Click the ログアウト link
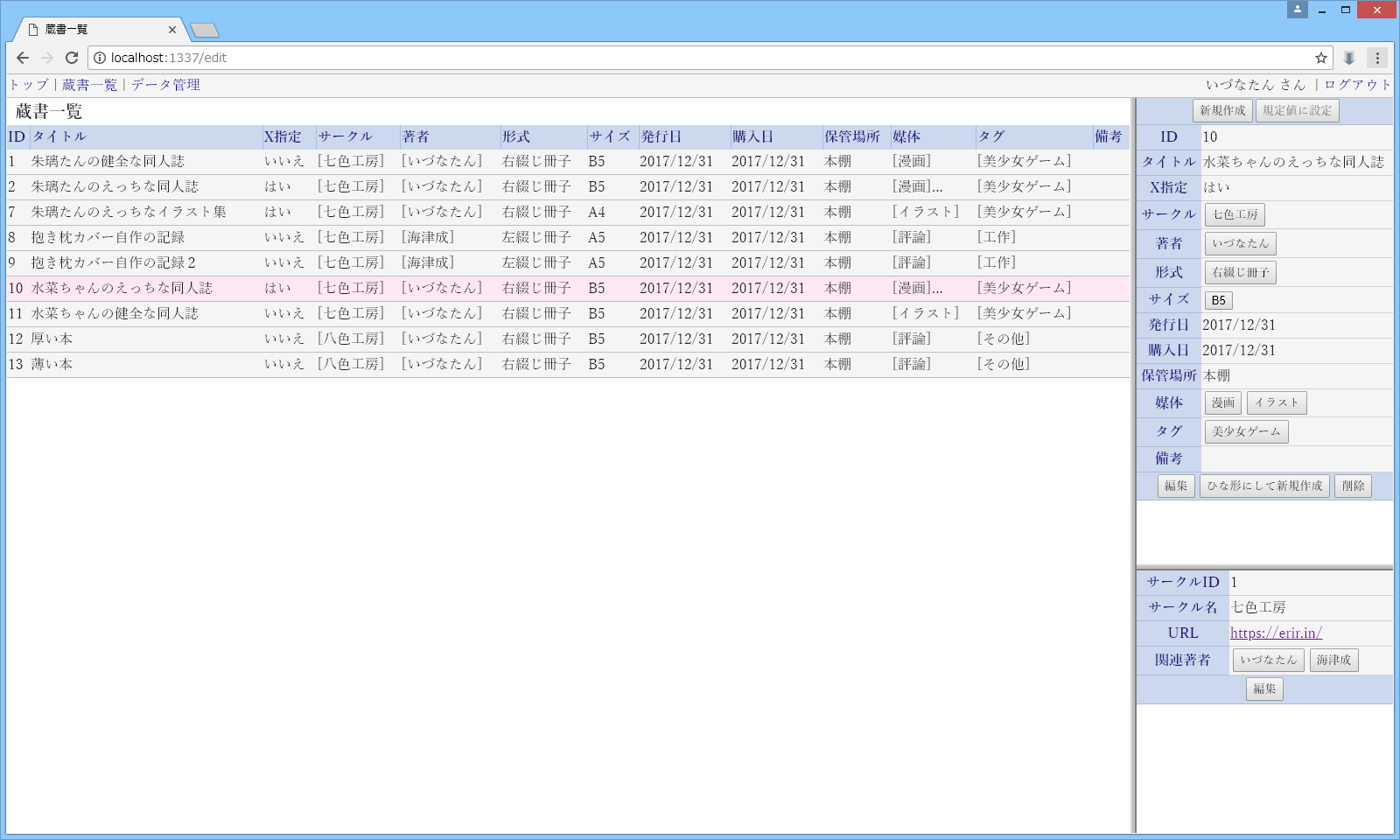Viewport: 1400px width, 840px height. tap(1357, 85)
